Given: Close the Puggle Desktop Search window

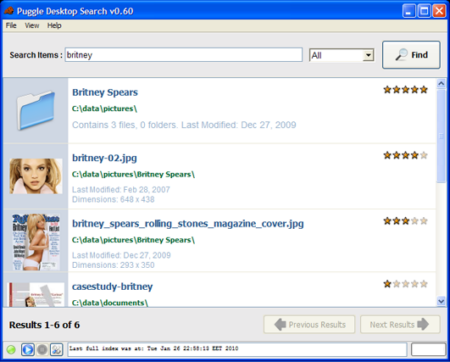Looking at the screenshot, I should pyautogui.click(x=439, y=11).
